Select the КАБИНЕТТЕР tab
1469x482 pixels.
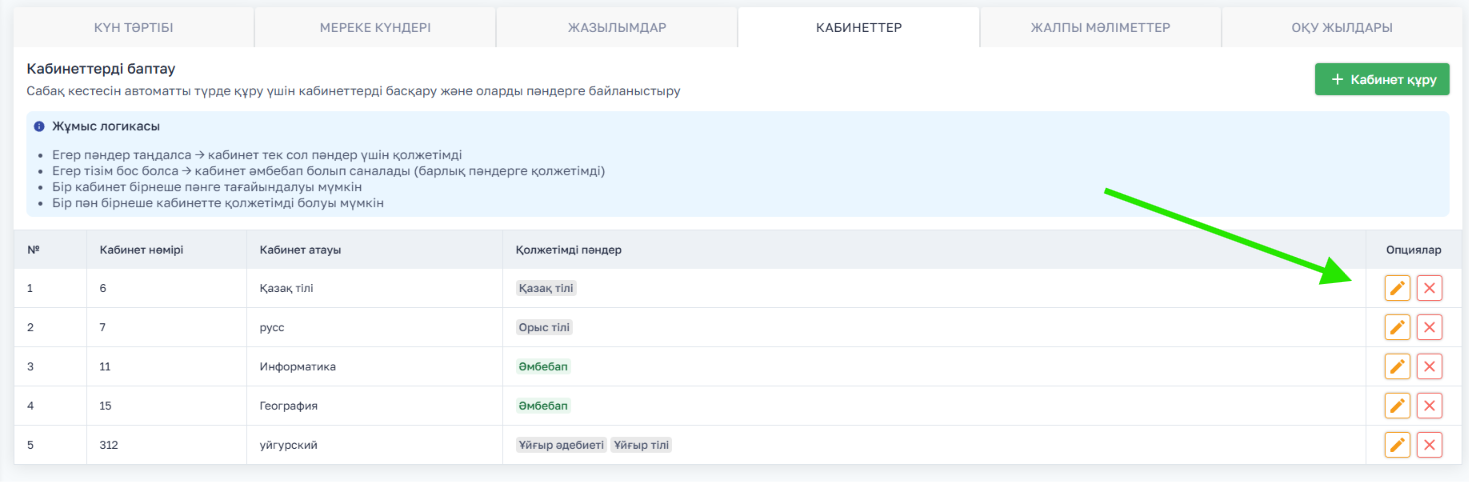click(x=859, y=27)
